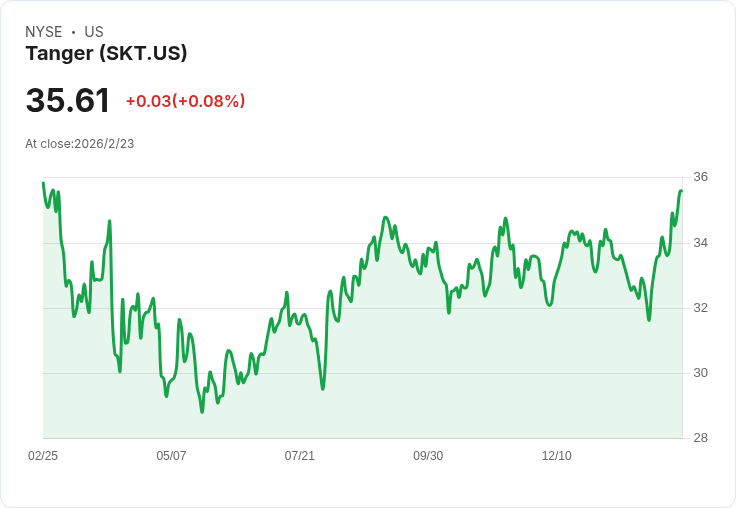Viewport: 736px width, 508px height.
Task: Click the 07/21 x-axis date label
Action: coord(299,455)
